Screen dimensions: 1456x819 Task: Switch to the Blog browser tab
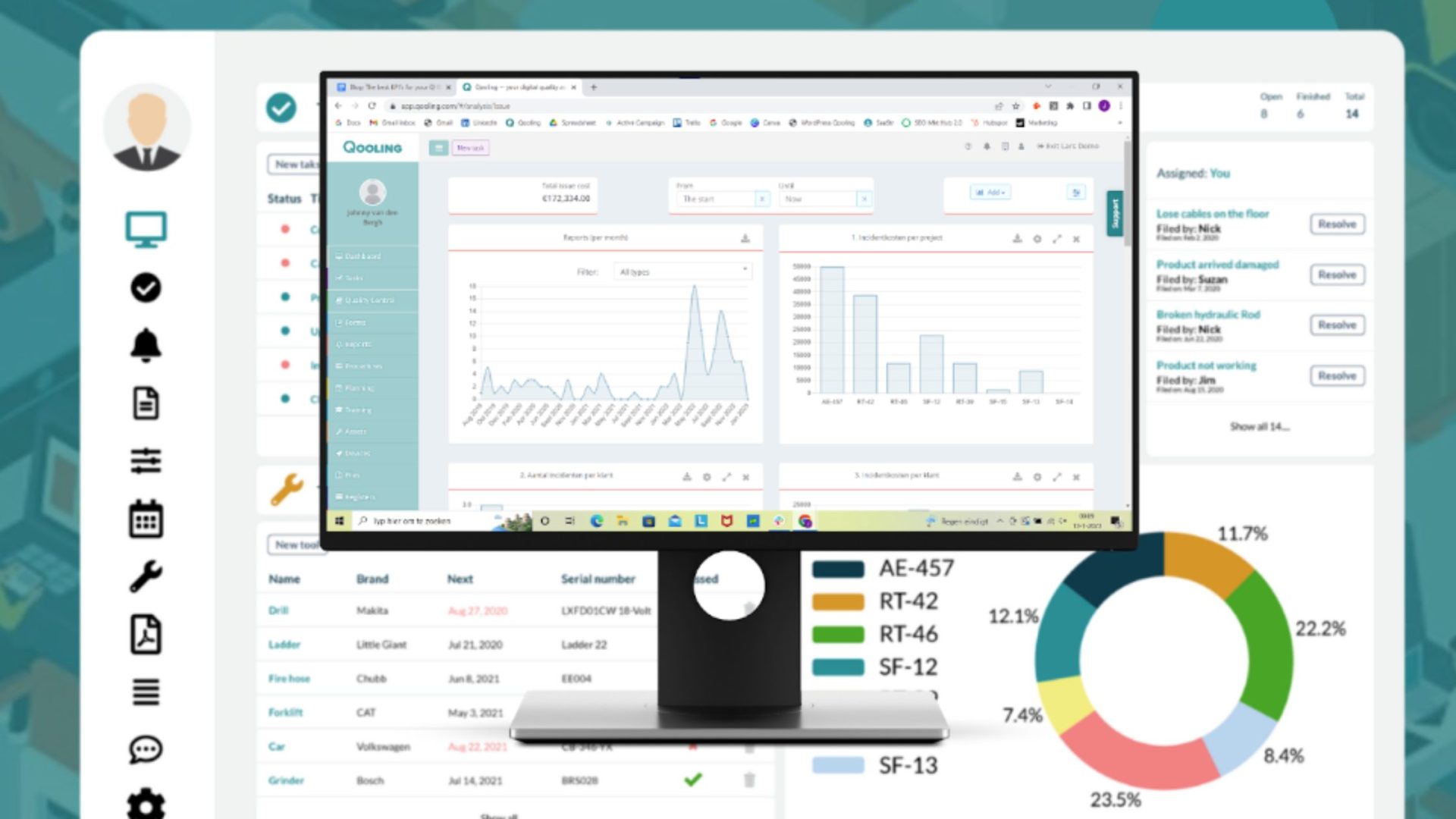[x=393, y=87]
